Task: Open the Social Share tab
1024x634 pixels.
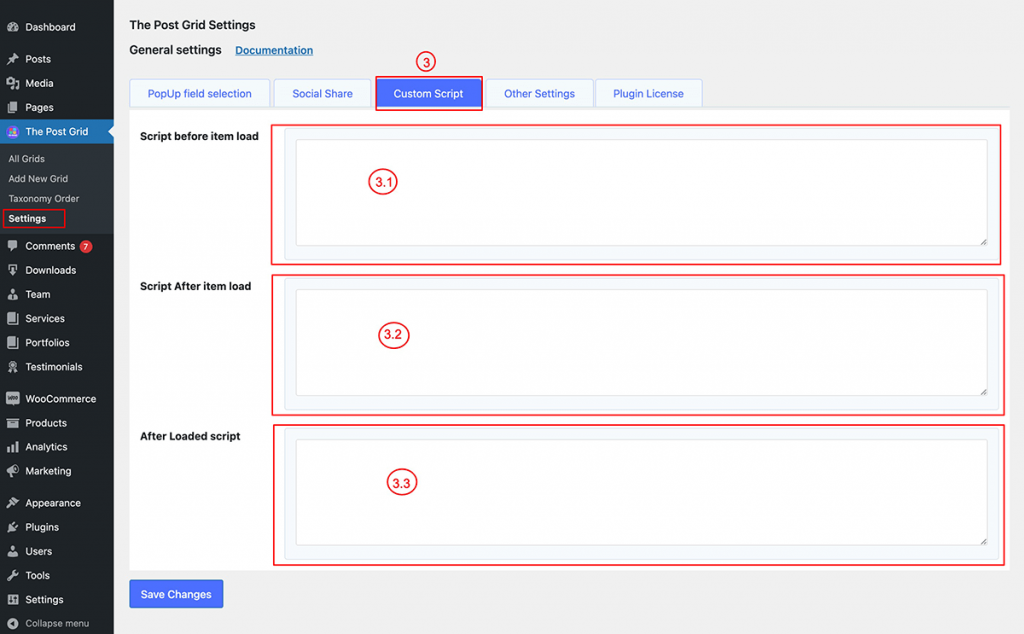Action: tap(323, 93)
